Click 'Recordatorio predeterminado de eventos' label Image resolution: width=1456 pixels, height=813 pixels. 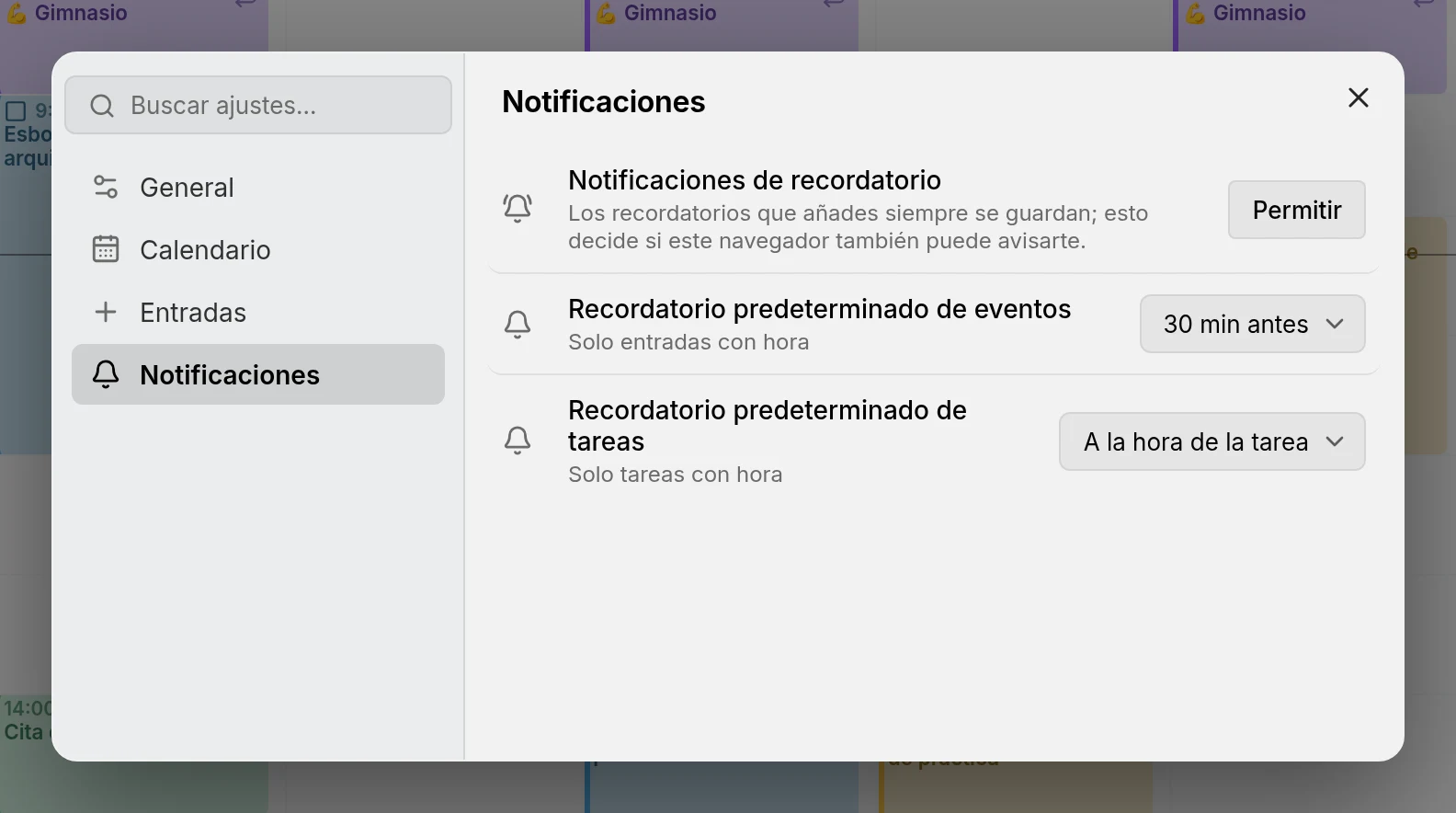pyautogui.click(x=820, y=309)
